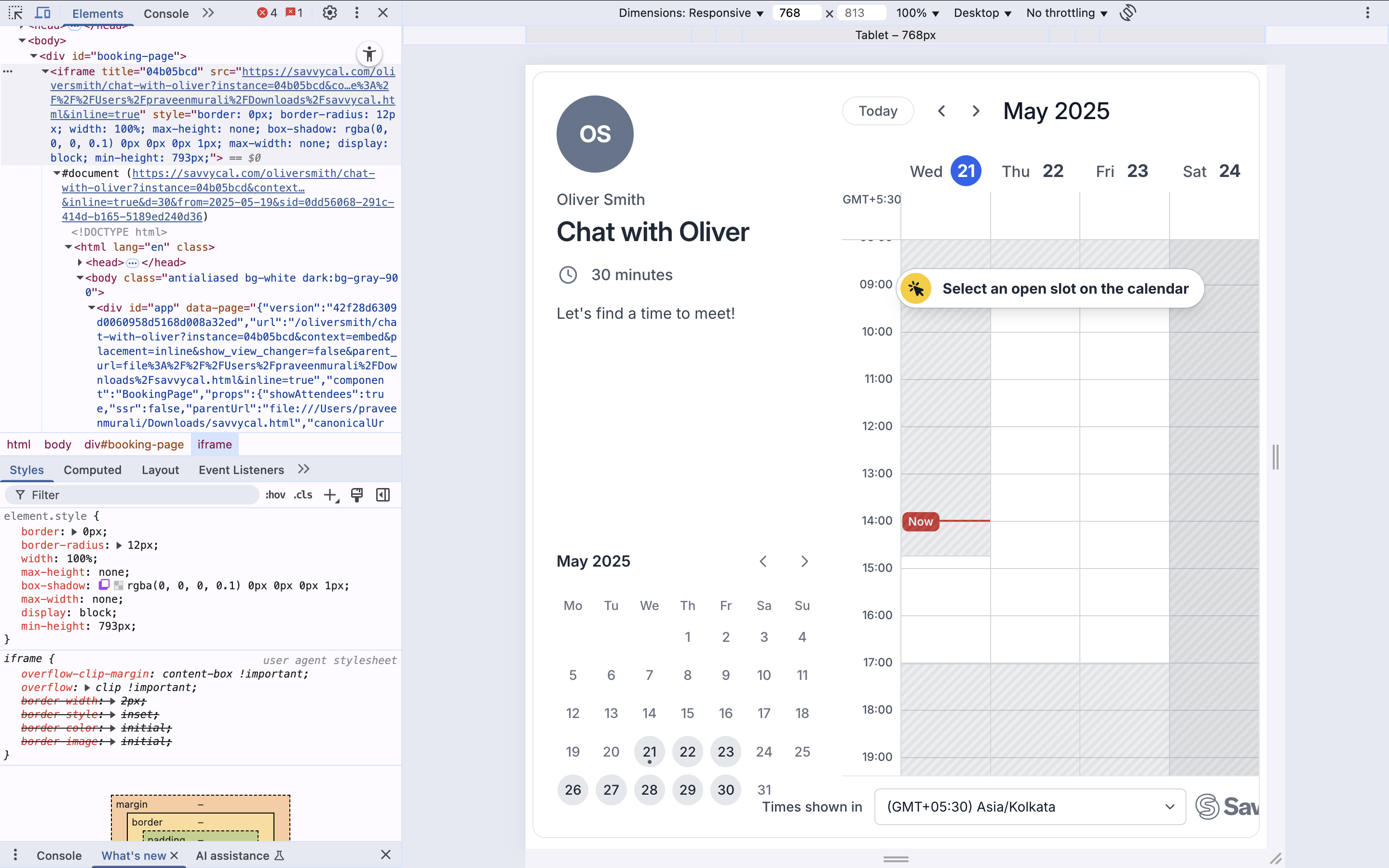Image resolution: width=1389 pixels, height=868 pixels.
Task: Open DevTools settings gear
Action: pyautogui.click(x=329, y=13)
